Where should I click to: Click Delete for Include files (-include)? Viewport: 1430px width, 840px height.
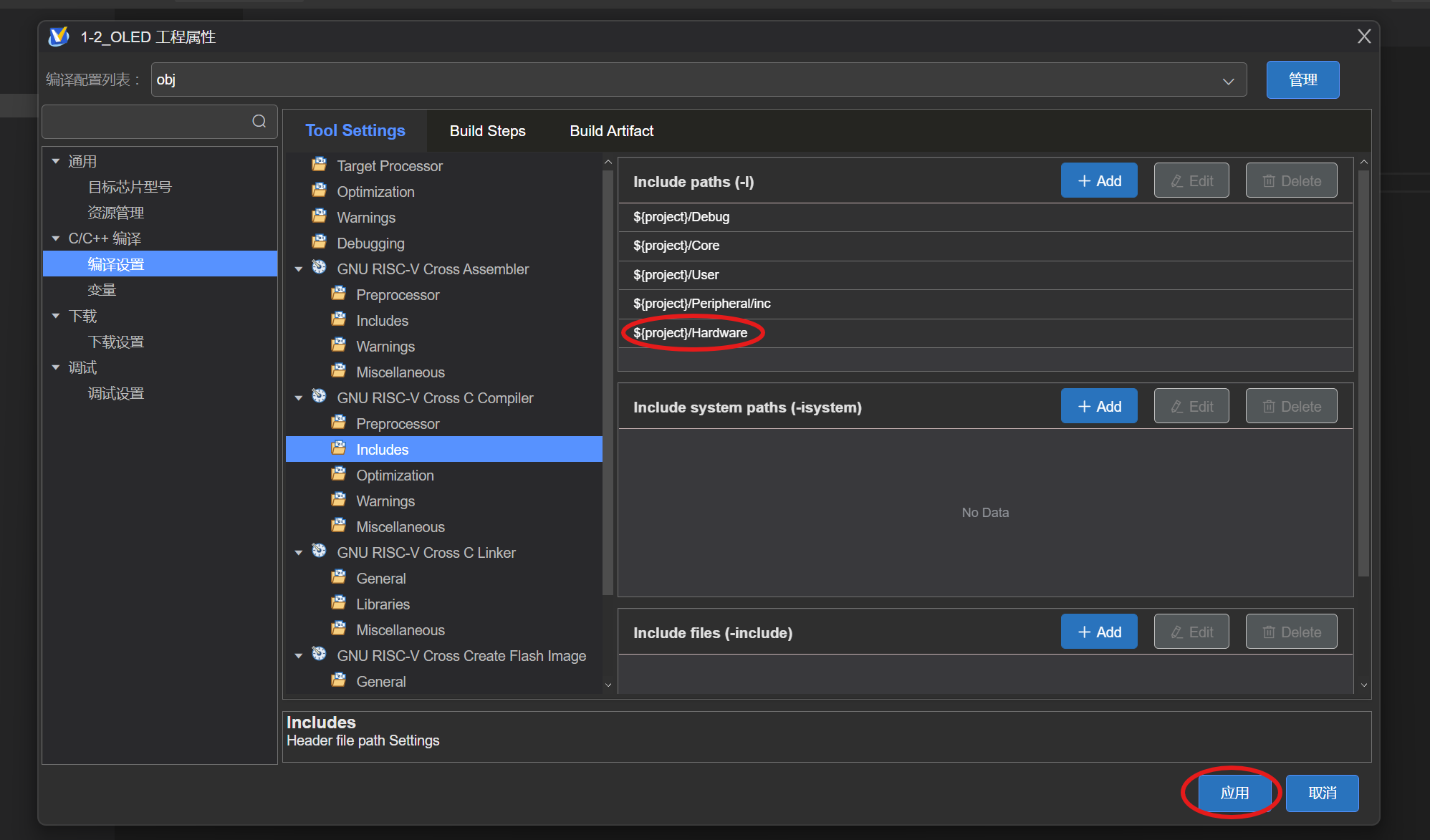coord(1291,632)
